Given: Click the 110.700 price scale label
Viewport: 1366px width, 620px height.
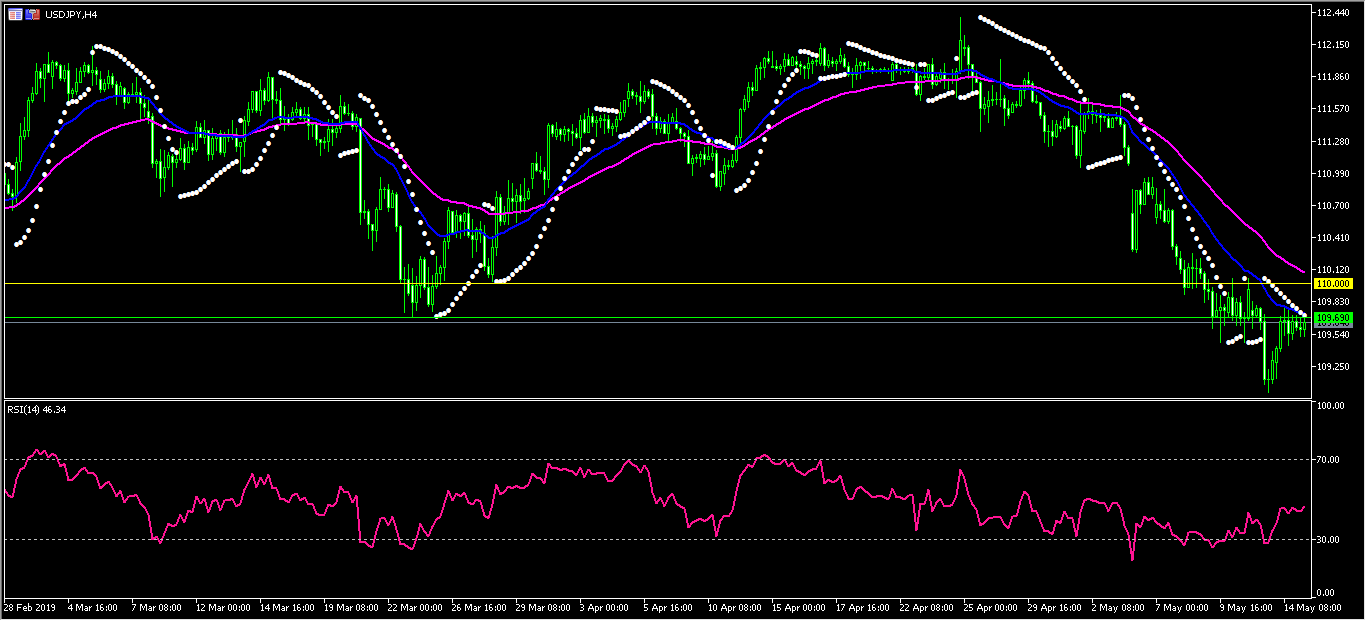Looking at the screenshot, I should [x=1334, y=206].
